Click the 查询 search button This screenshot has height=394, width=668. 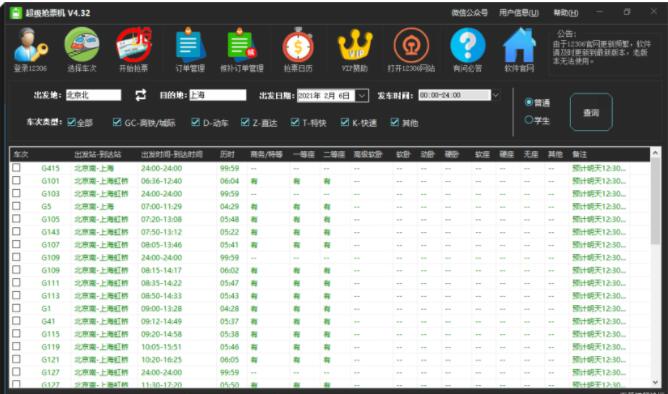tap(591, 112)
